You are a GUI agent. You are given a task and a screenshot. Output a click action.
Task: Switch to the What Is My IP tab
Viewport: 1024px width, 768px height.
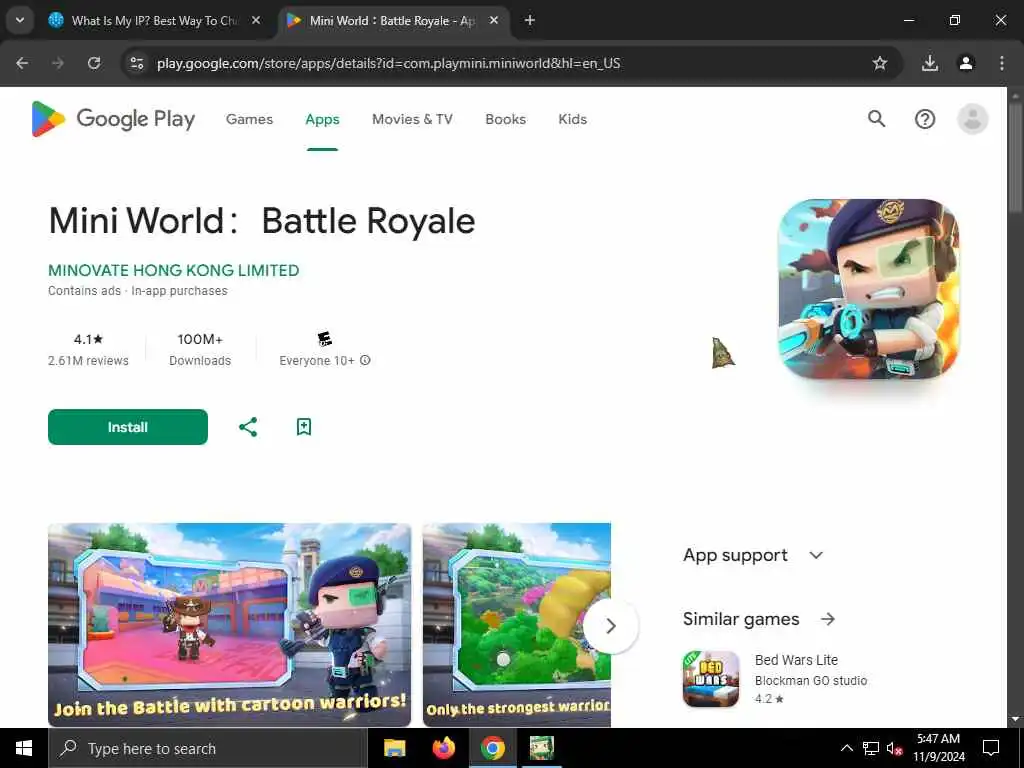[155, 20]
